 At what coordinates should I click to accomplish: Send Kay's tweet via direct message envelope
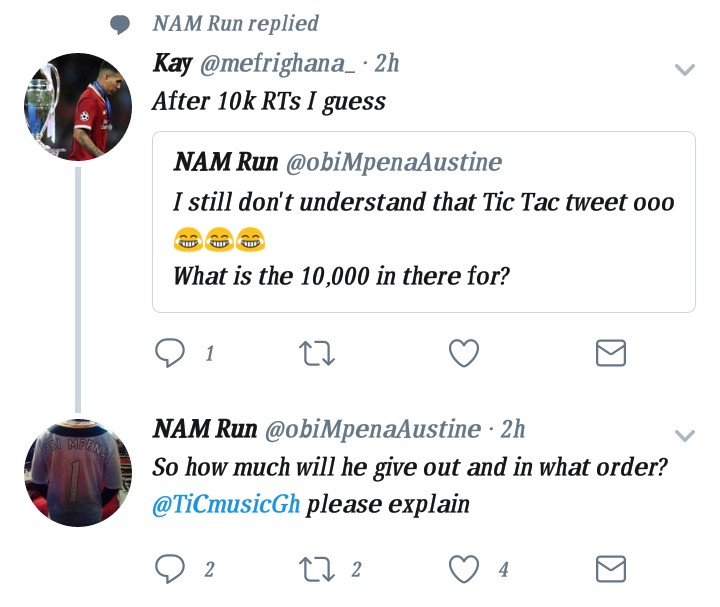(611, 353)
